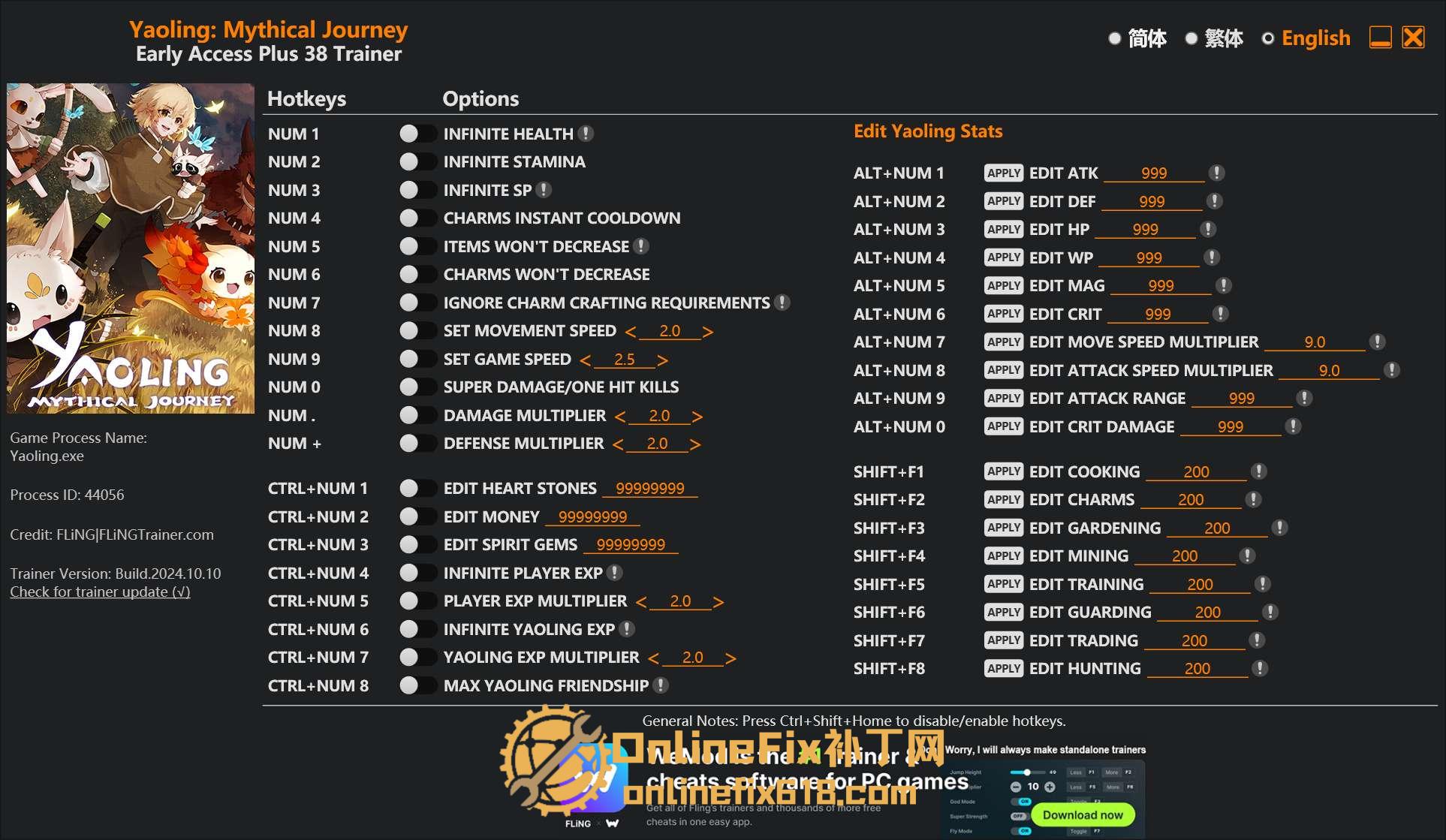Click the Download now button in the ad

(x=1083, y=814)
